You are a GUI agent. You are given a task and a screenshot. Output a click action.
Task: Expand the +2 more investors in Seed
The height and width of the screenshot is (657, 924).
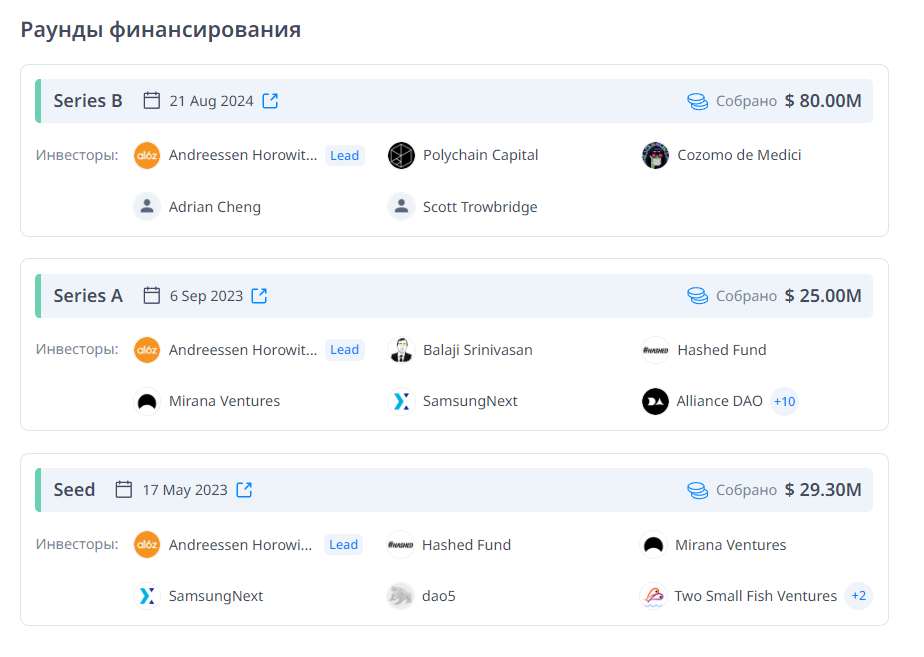pos(859,596)
